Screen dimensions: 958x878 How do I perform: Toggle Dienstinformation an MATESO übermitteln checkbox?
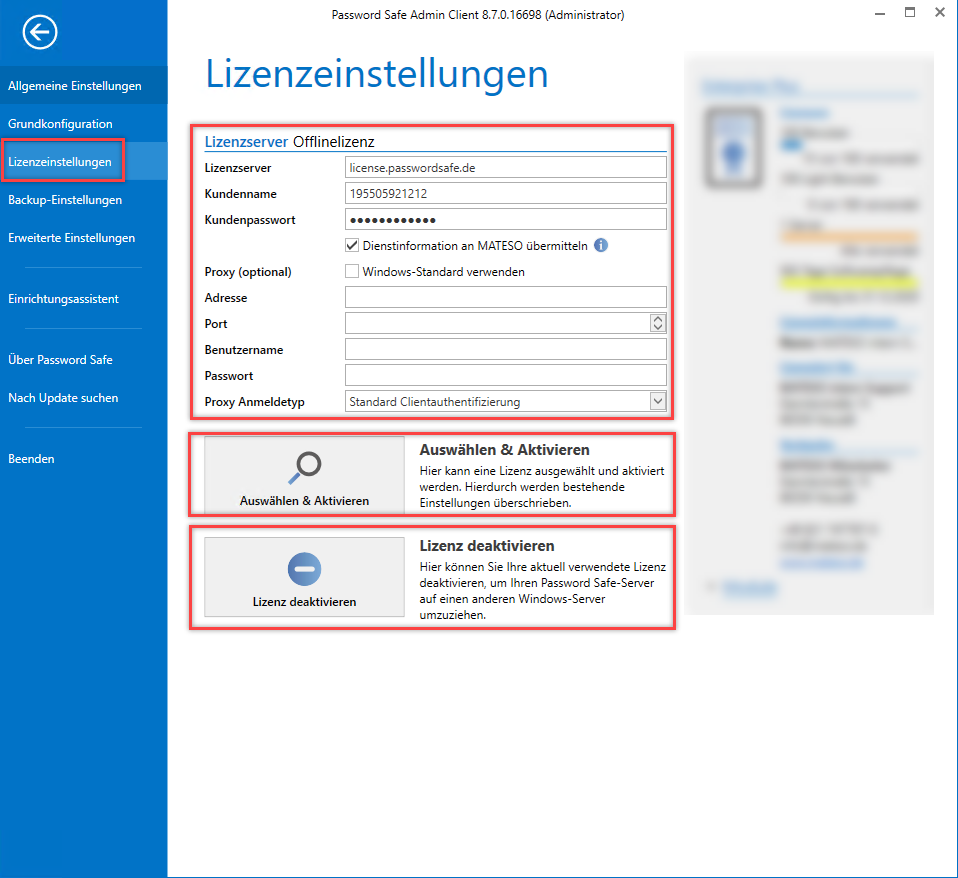point(352,246)
